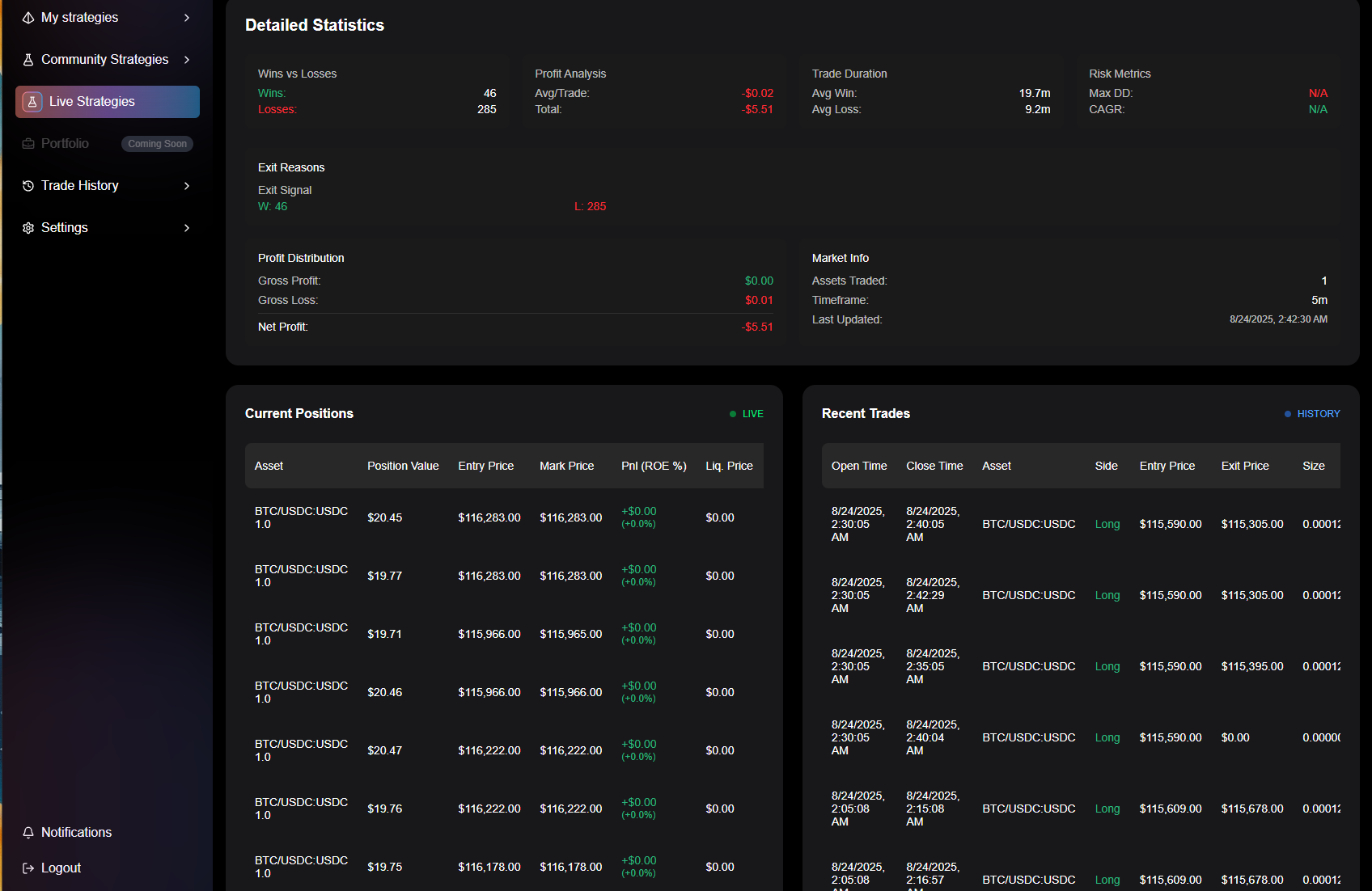Click the HISTORY label in Recent Trades
This screenshot has height=891, width=1372.
(1318, 414)
